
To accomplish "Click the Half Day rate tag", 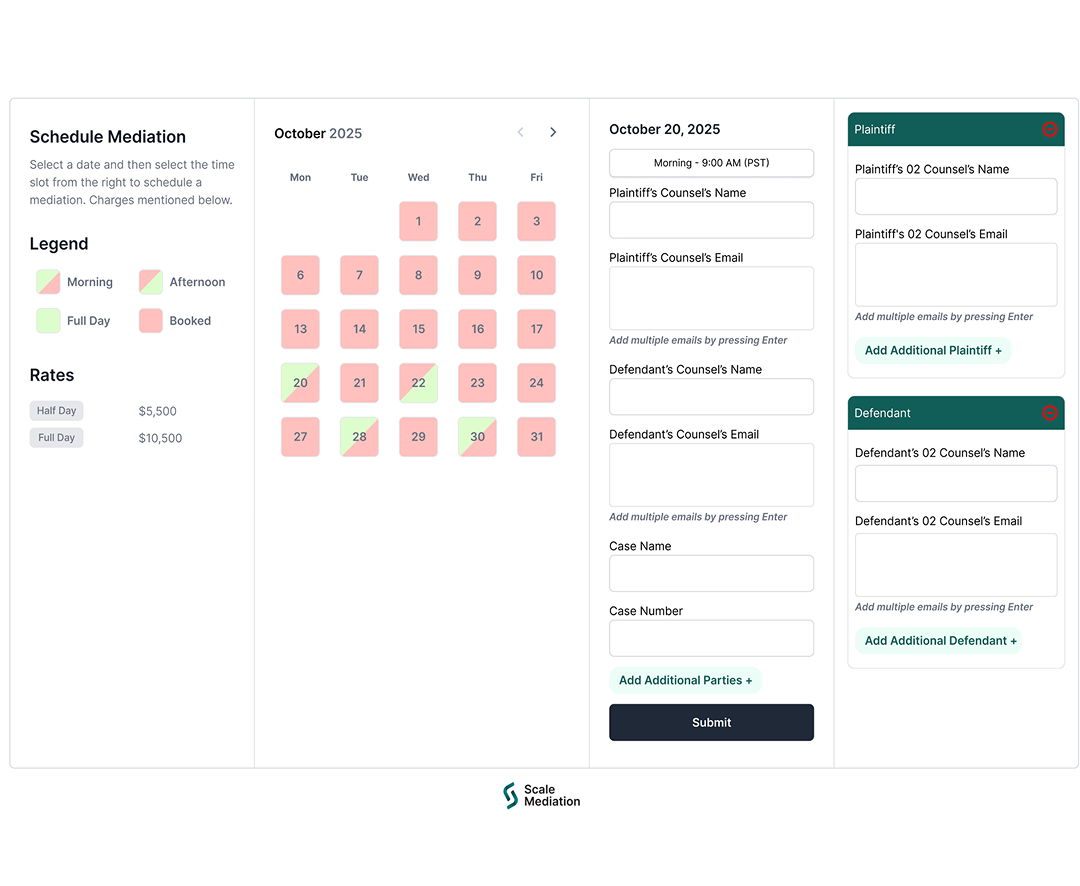I will (57, 411).
